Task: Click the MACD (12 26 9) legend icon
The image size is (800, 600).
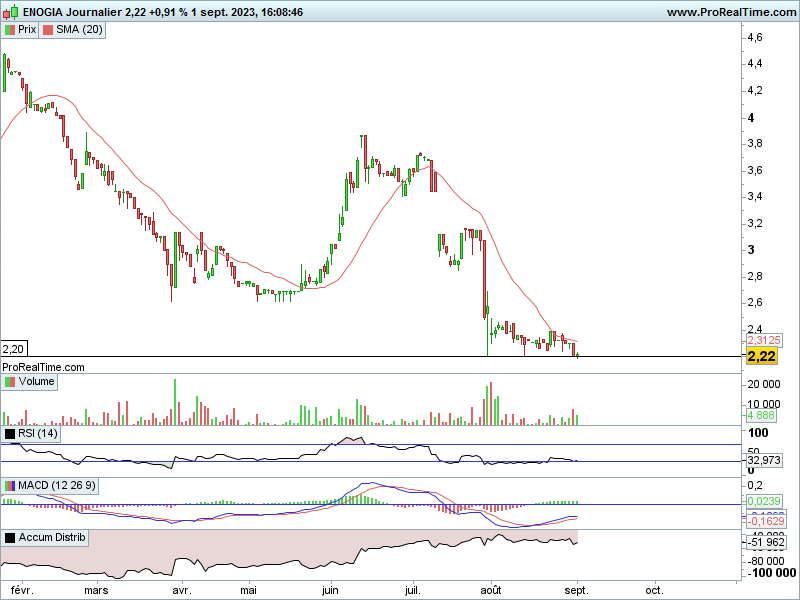Action: [x=10, y=485]
